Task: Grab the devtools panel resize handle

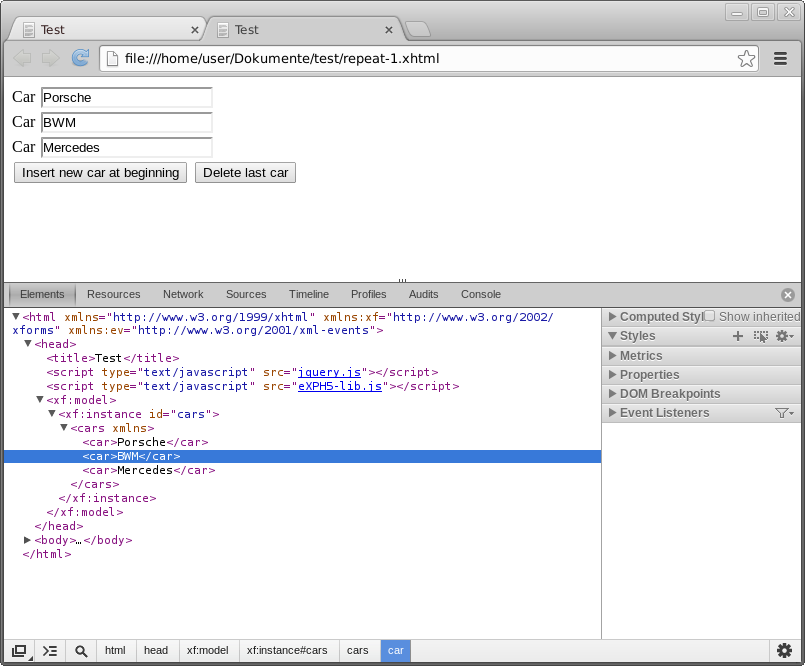Action: 402,281
